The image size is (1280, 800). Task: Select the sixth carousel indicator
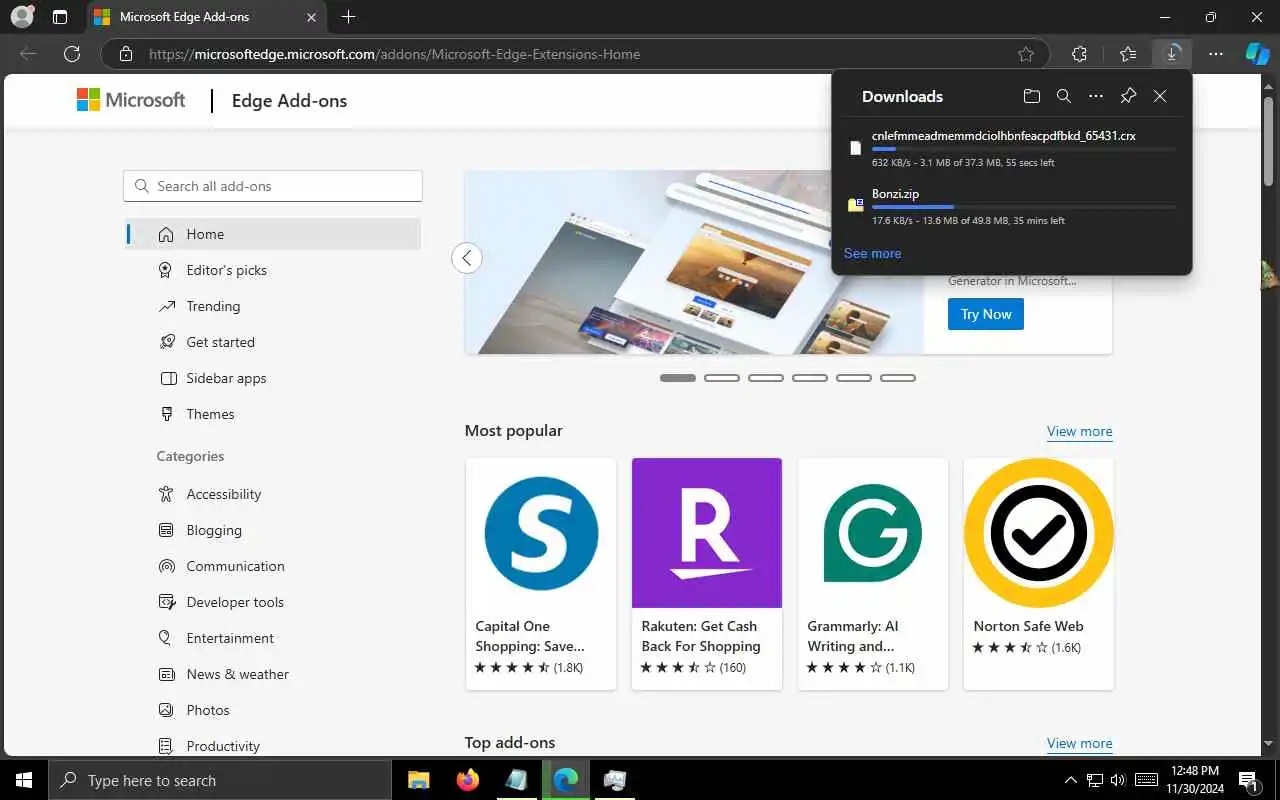point(898,378)
